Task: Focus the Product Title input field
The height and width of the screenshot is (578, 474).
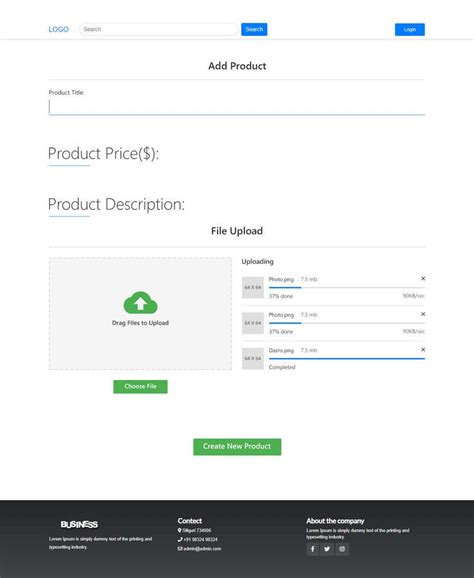Action: tap(237, 108)
